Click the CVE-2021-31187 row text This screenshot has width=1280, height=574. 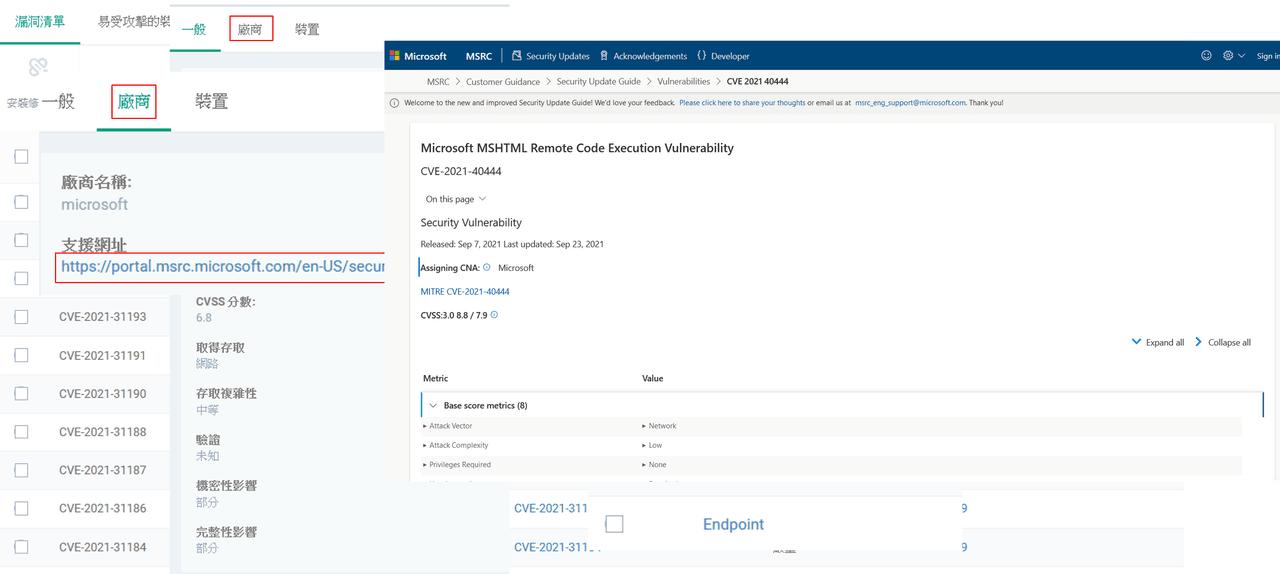click(102, 470)
